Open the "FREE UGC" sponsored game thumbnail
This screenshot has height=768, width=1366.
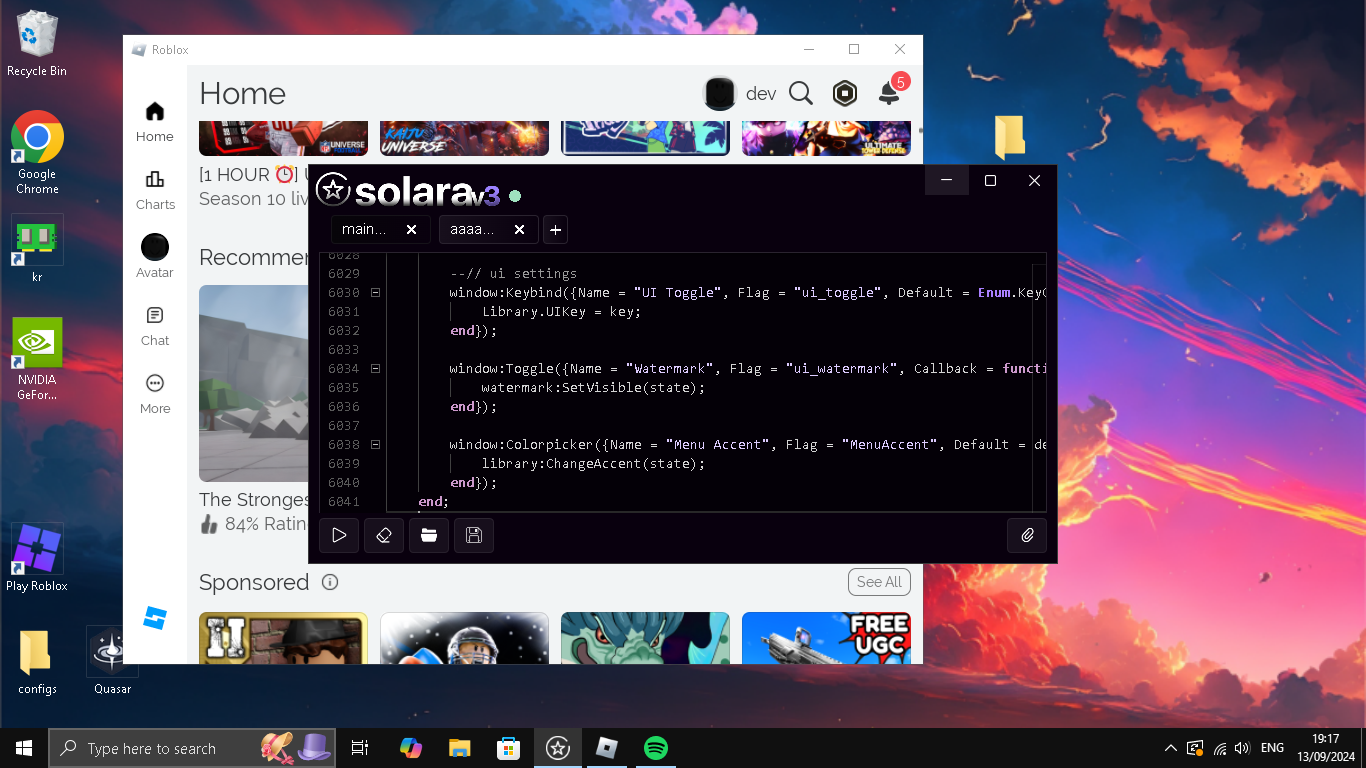point(826,638)
